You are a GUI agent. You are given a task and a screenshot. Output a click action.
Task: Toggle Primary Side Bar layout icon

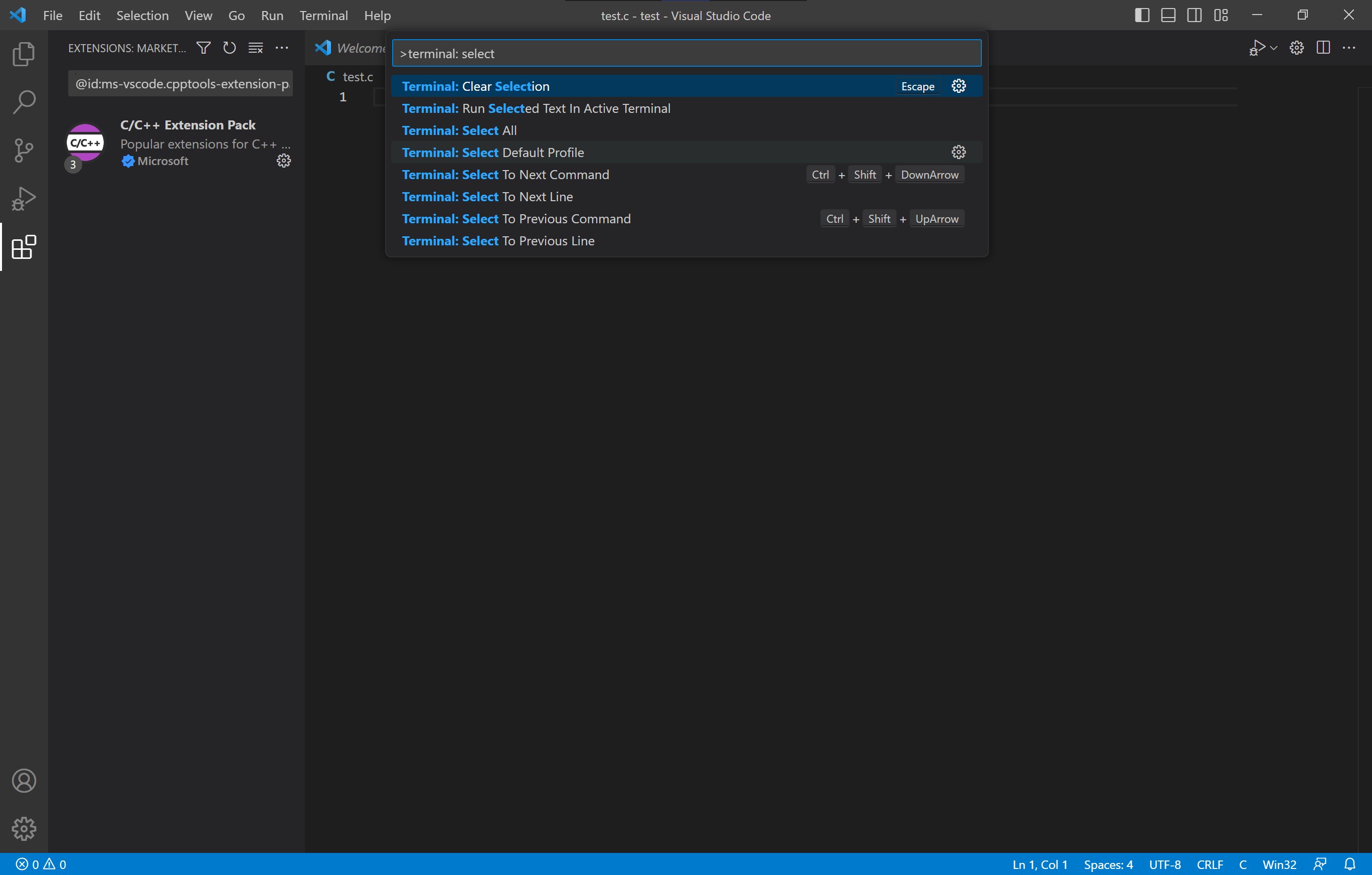pos(1142,16)
